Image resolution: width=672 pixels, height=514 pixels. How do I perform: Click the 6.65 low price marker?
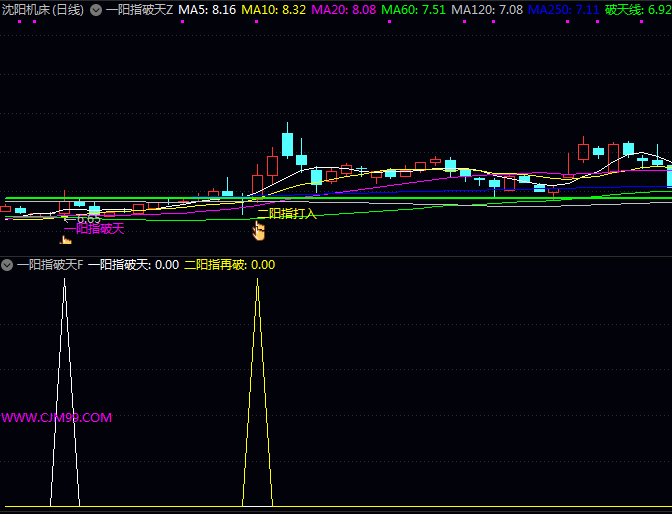(x=83, y=217)
